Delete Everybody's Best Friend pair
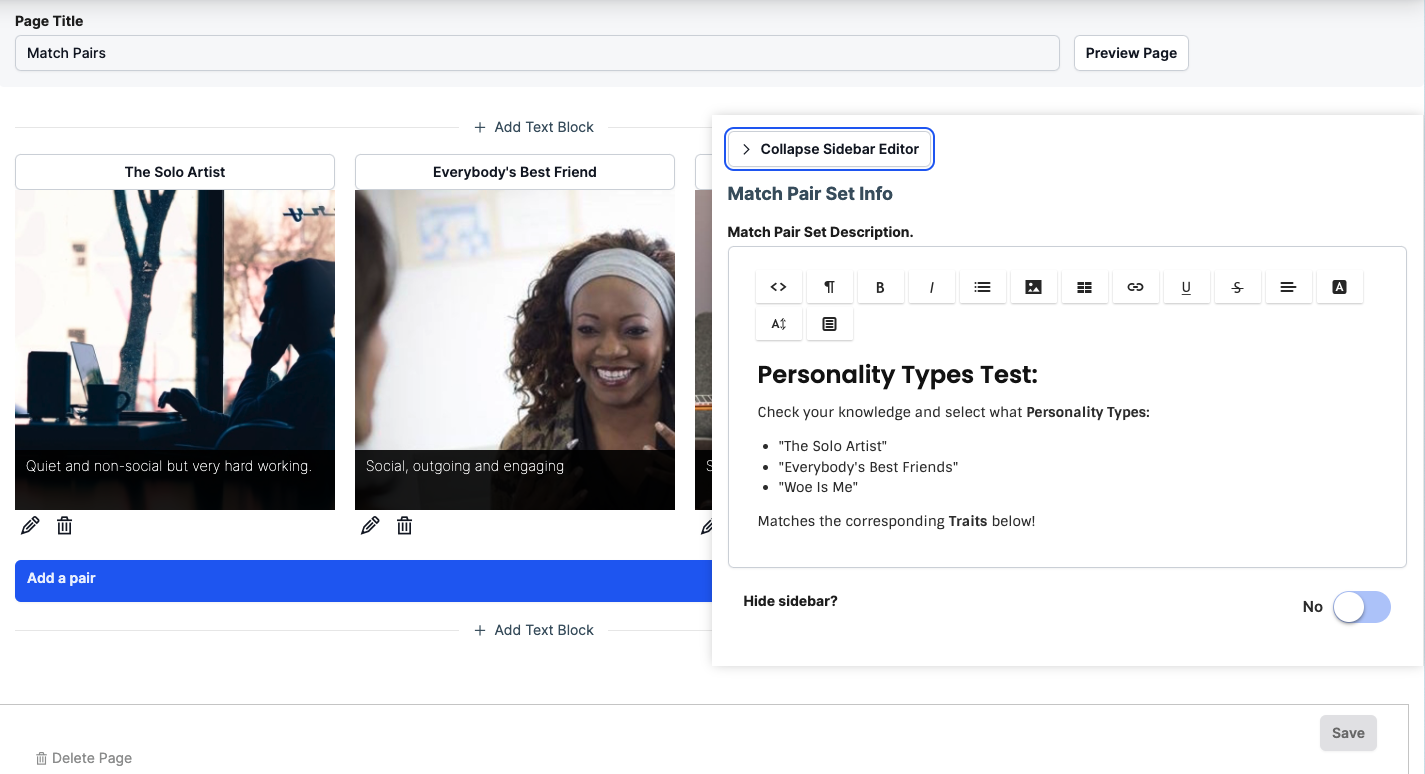The width and height of the screenshot is (1425, 774). pyautogui.click(x=404, y=525)
